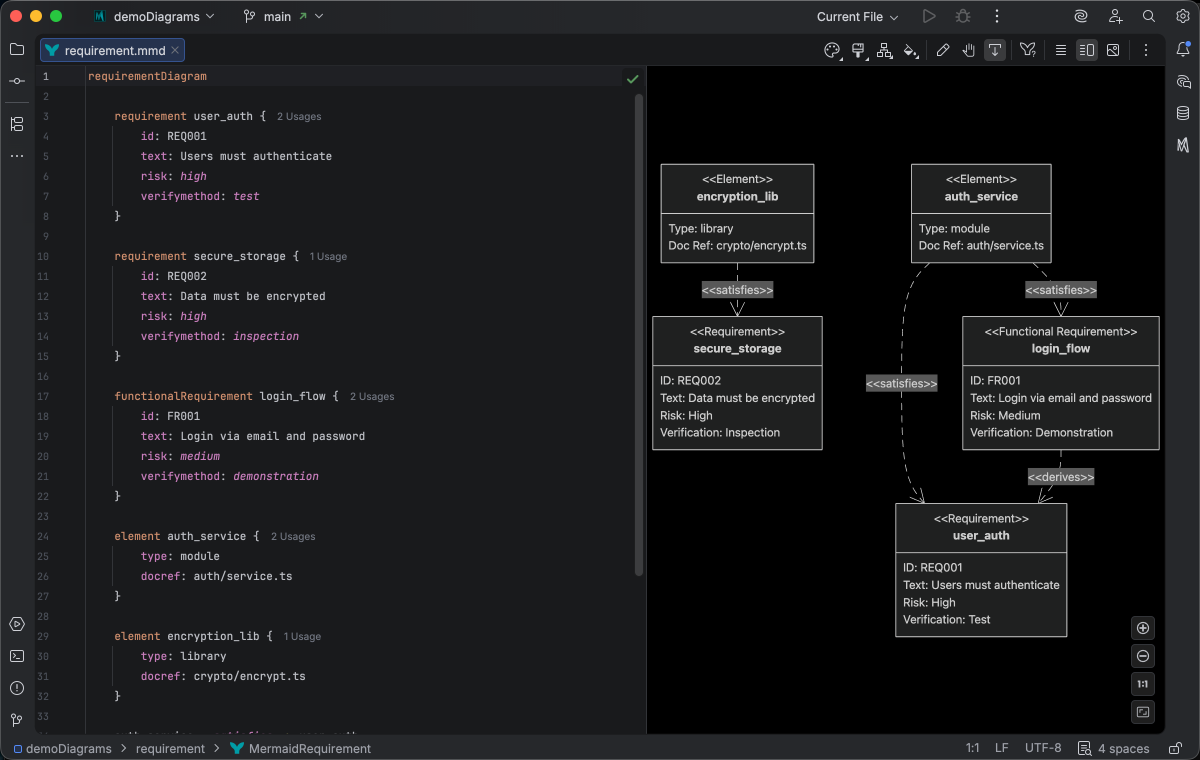Viewport: 1200px width, 760px height.
Task: Open the Current File run configuration dropdown
Action: [857, 16]
